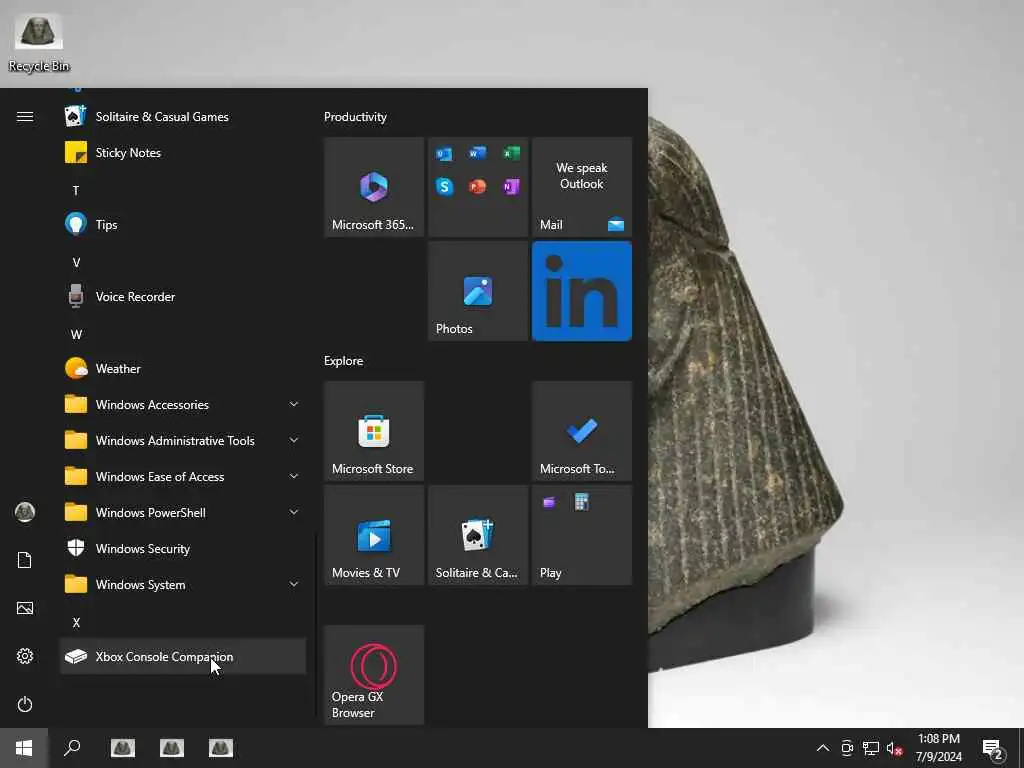The width and height of the screenshot is (1024, 768).
Task: Open the Microsoft To Do tile
Action: coord(582,431)
